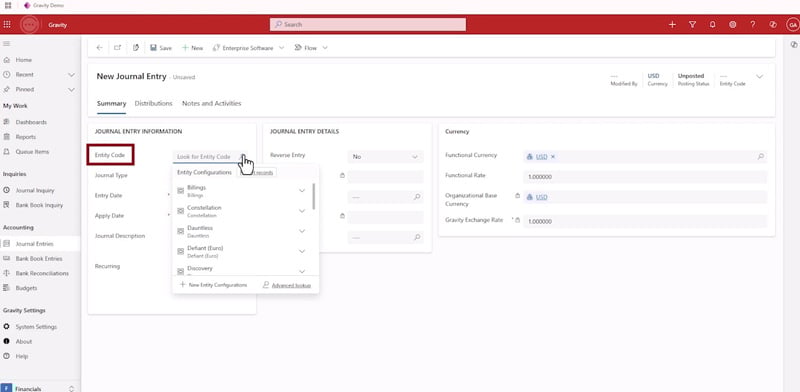This screenshot has height=392, width=800.
Task: Open About in sidebar
Action: 23,341
